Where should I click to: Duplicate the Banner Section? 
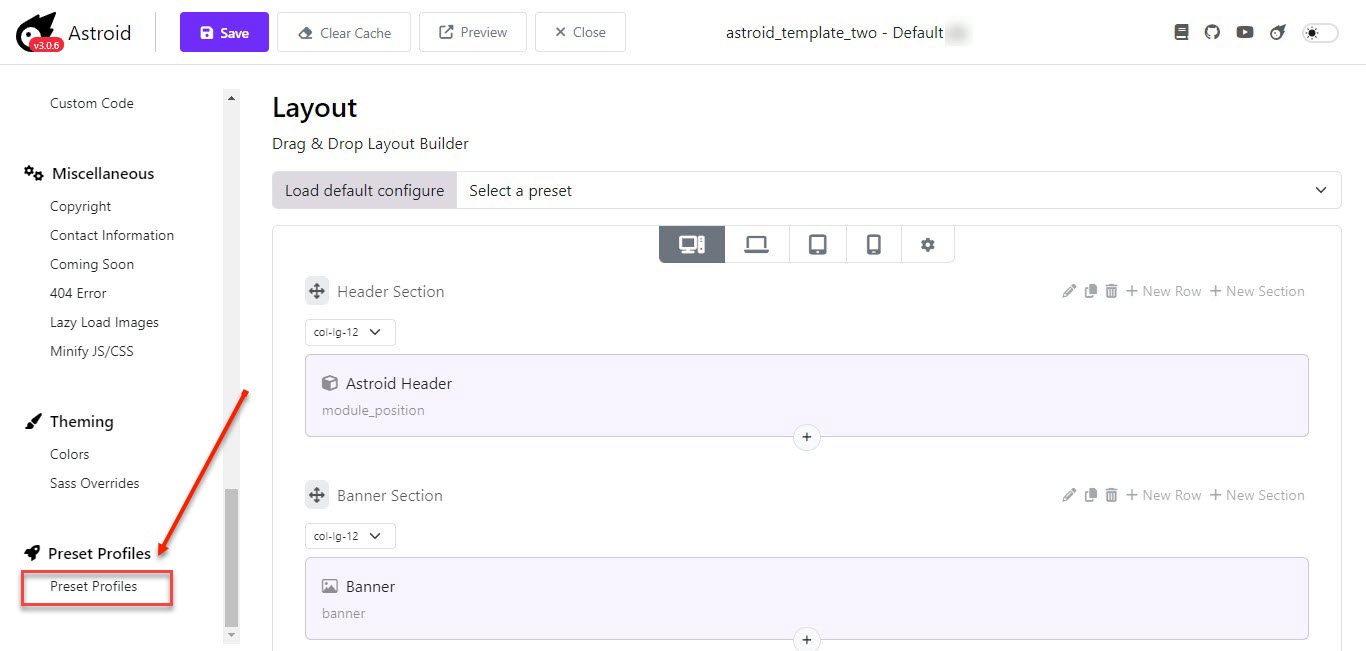point(1090,495)
